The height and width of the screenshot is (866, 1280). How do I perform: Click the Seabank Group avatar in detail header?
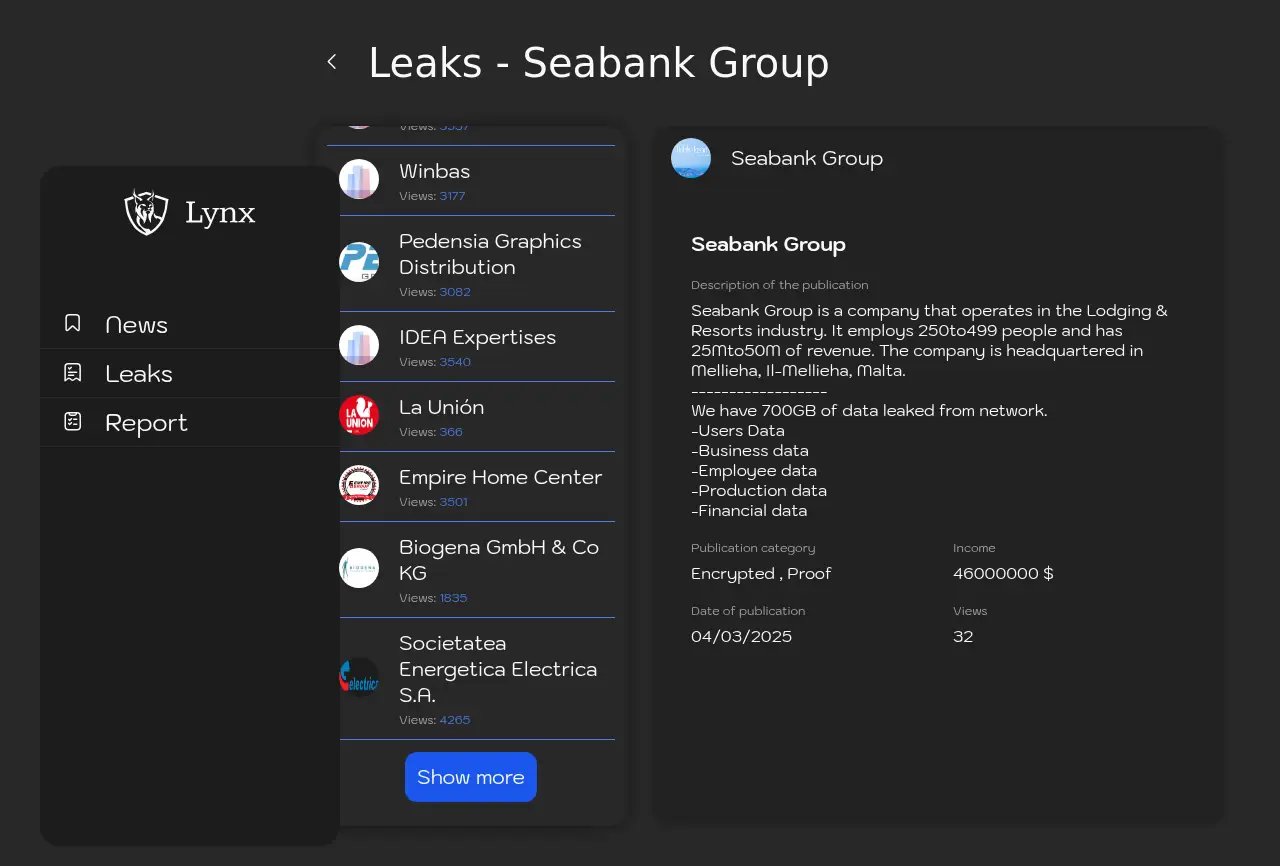(691, 158)
